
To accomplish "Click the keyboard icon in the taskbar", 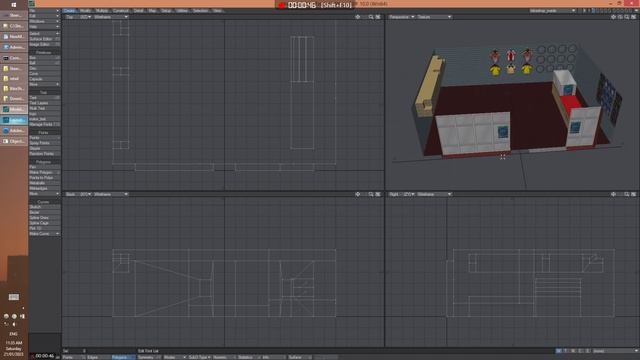I will coord(13,297).
